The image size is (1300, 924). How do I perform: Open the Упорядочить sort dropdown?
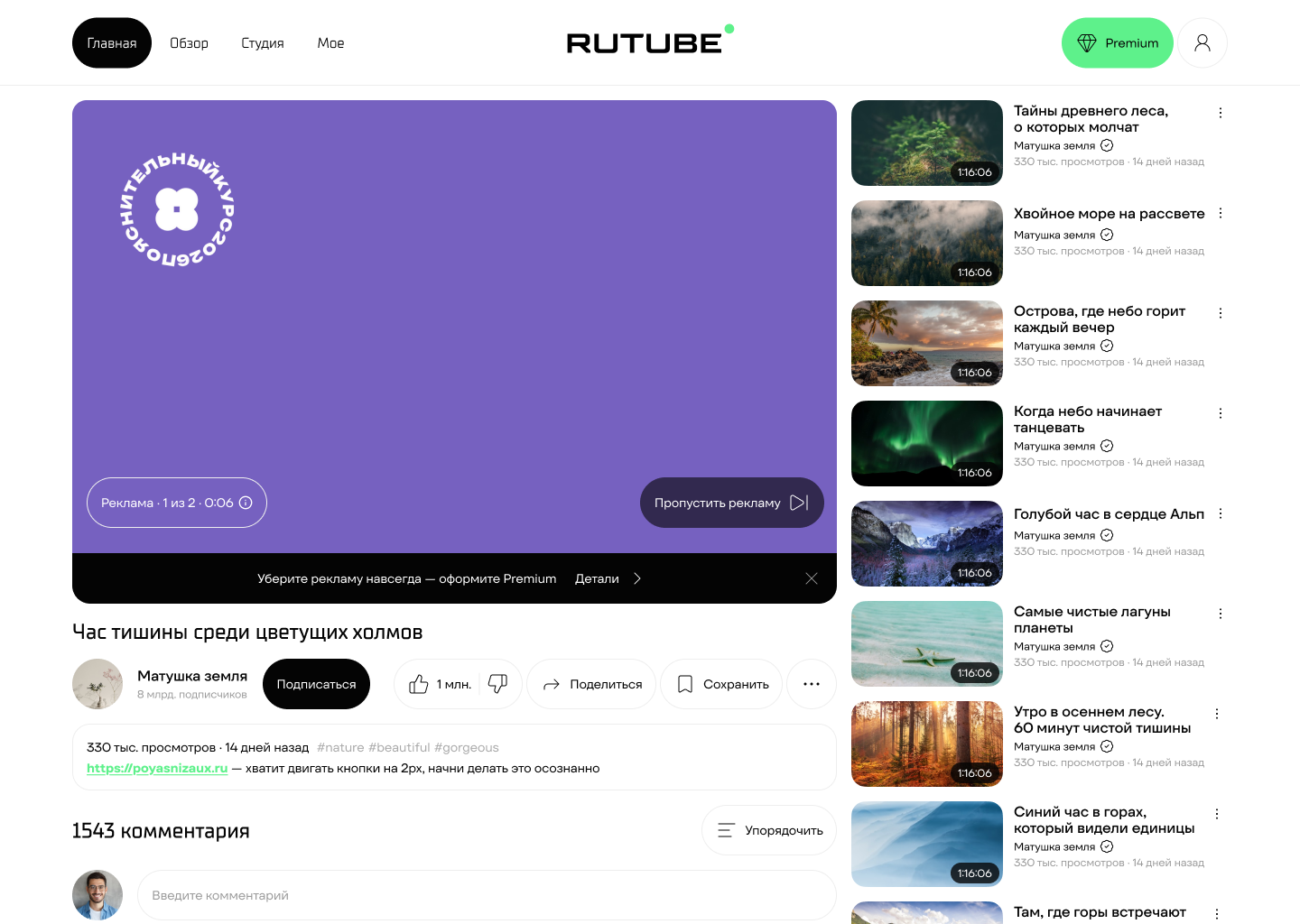click(769, 830)
